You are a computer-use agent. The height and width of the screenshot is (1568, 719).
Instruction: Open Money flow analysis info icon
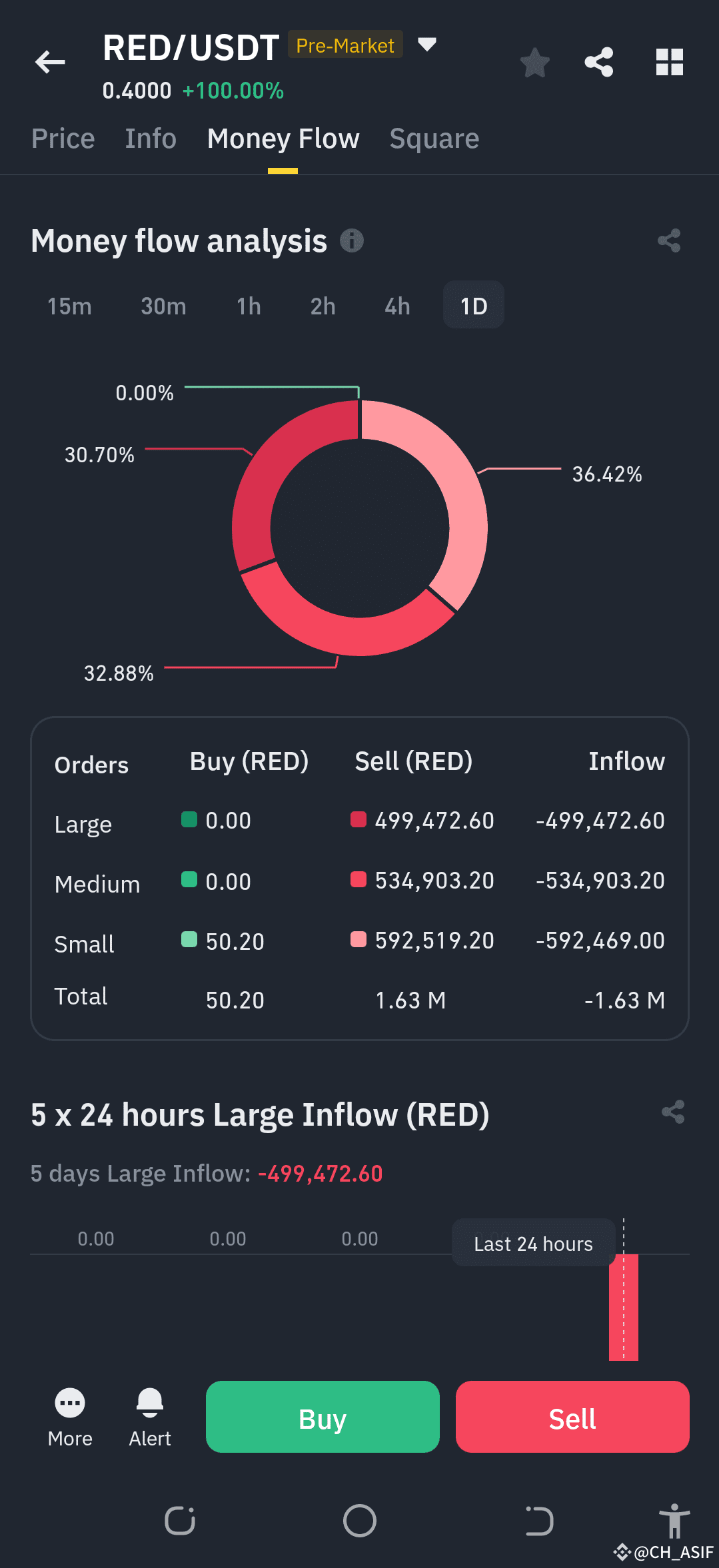tap(352, 240)
